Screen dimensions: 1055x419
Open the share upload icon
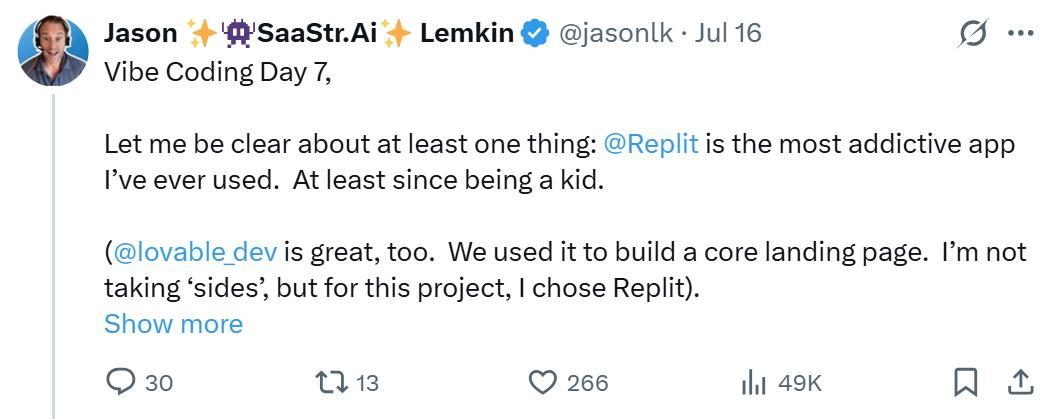tap(1020, 383)
